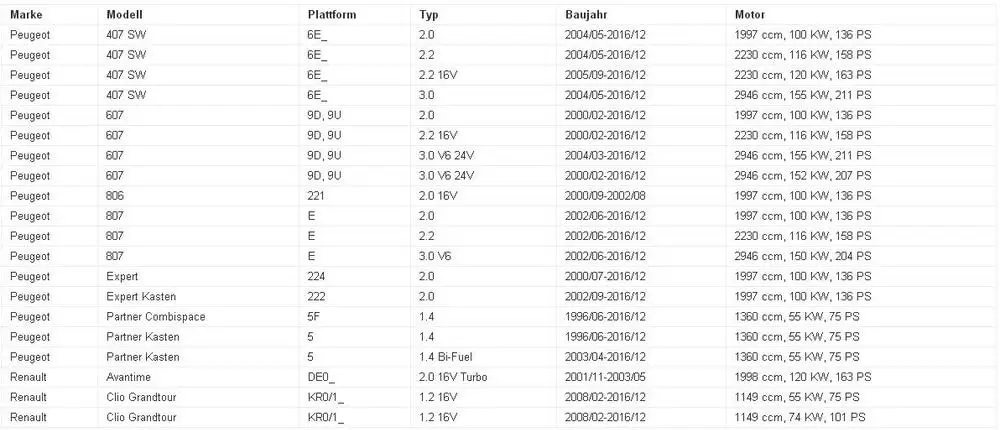Image resolution: width=1000 pixels, height=430 pixels.
Task: Click the Plattform column header
Action: (x=332, y=14)
